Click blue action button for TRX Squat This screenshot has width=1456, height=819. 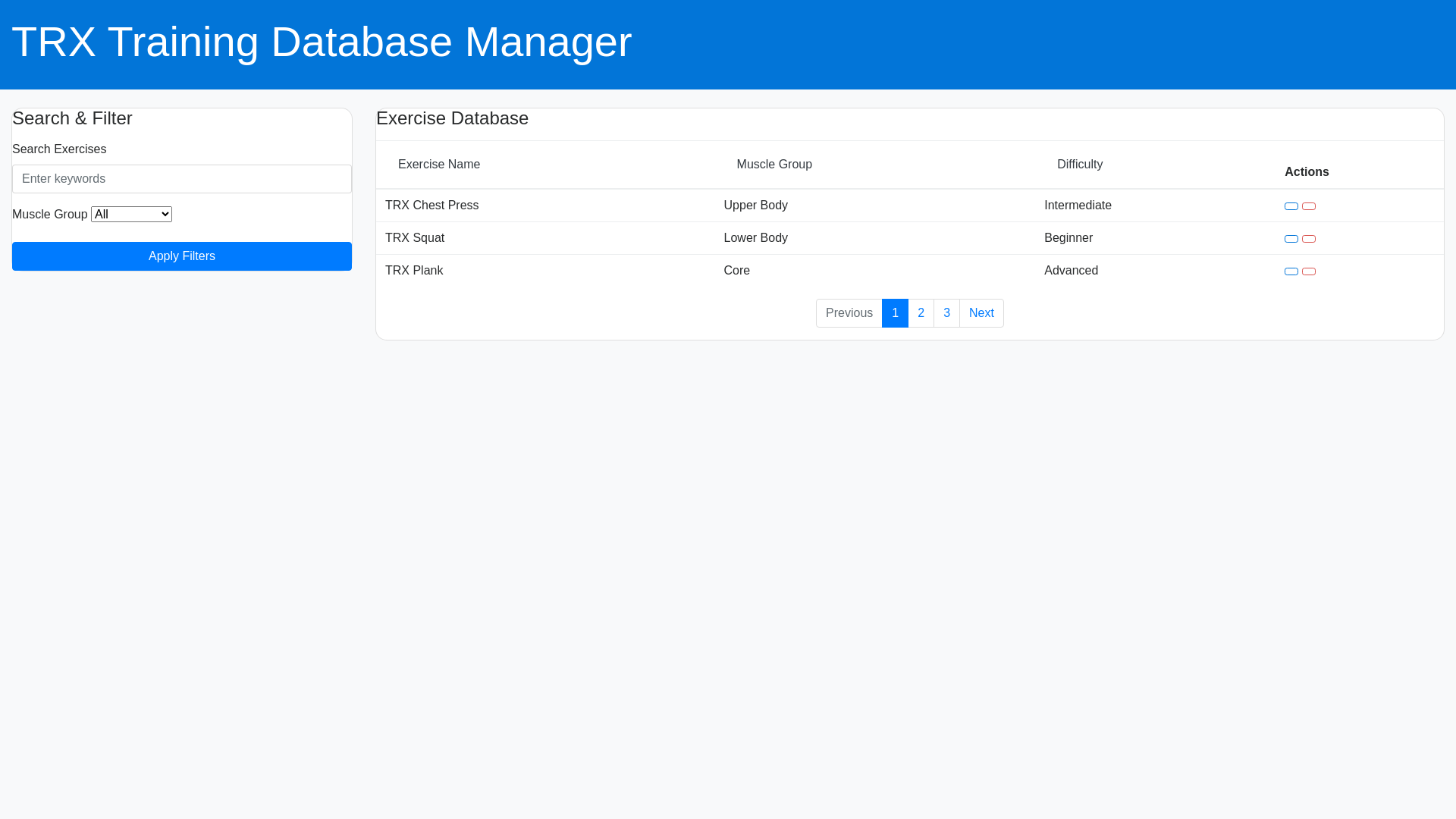[1291, 239]
